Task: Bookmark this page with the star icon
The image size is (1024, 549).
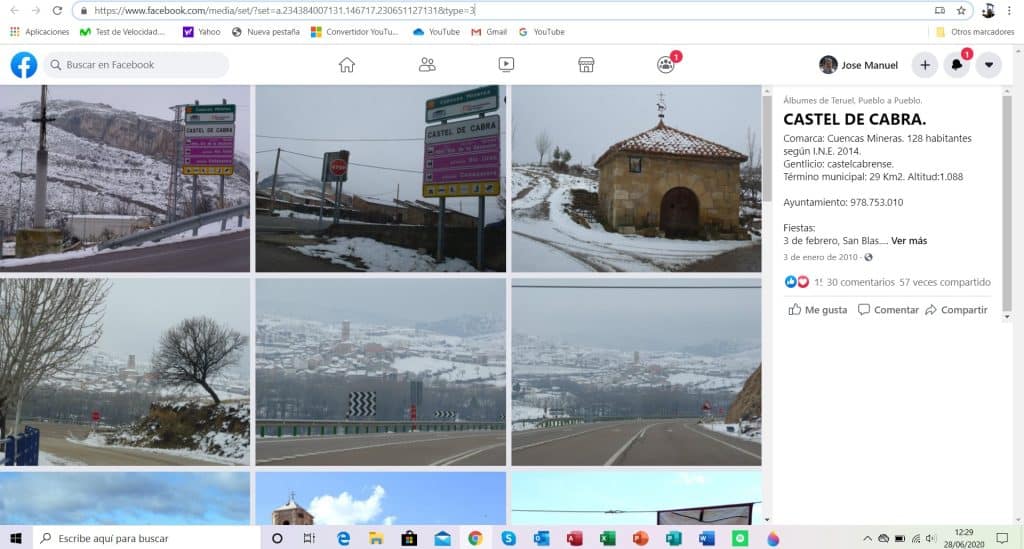Action: 961,10
